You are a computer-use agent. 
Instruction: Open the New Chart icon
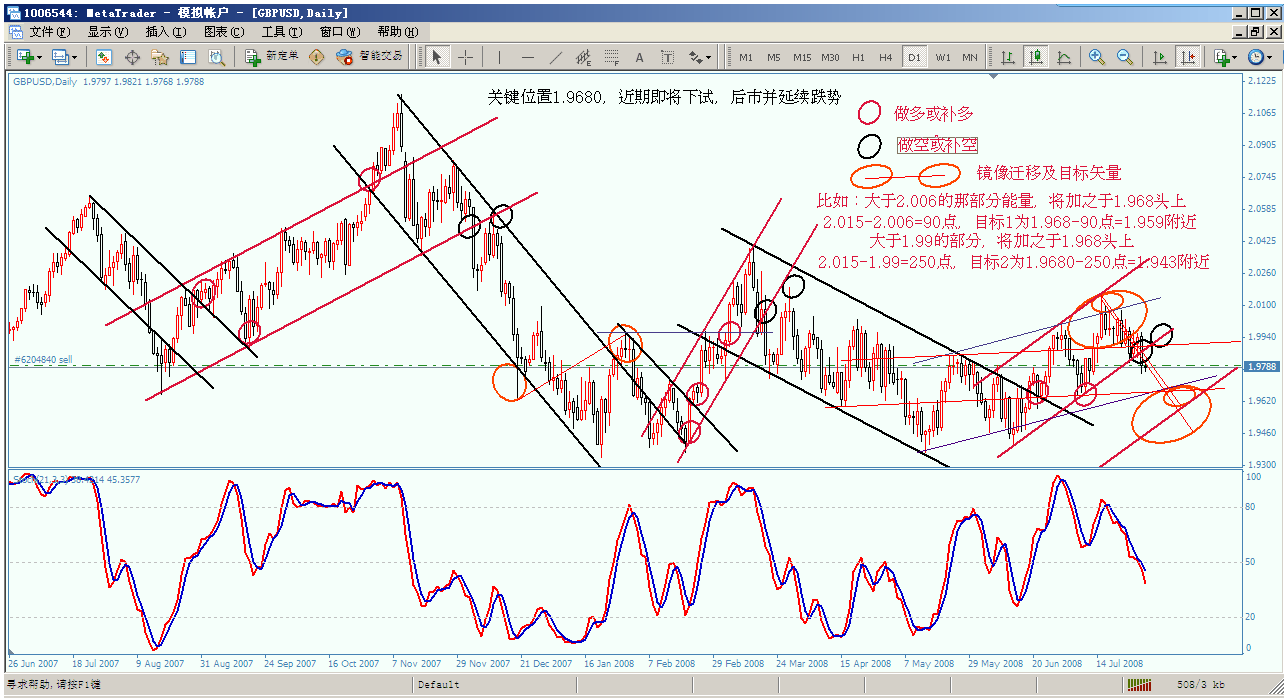(23, 57)
